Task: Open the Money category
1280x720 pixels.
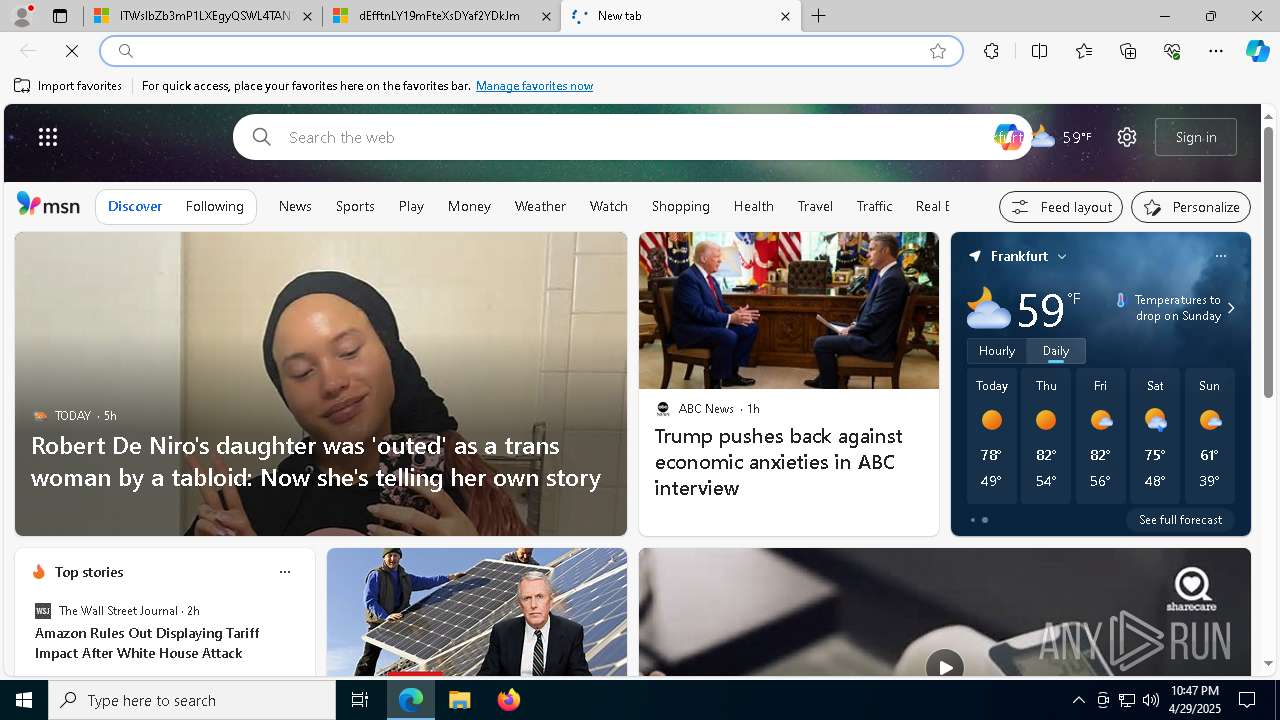Action: click(469, 206)
